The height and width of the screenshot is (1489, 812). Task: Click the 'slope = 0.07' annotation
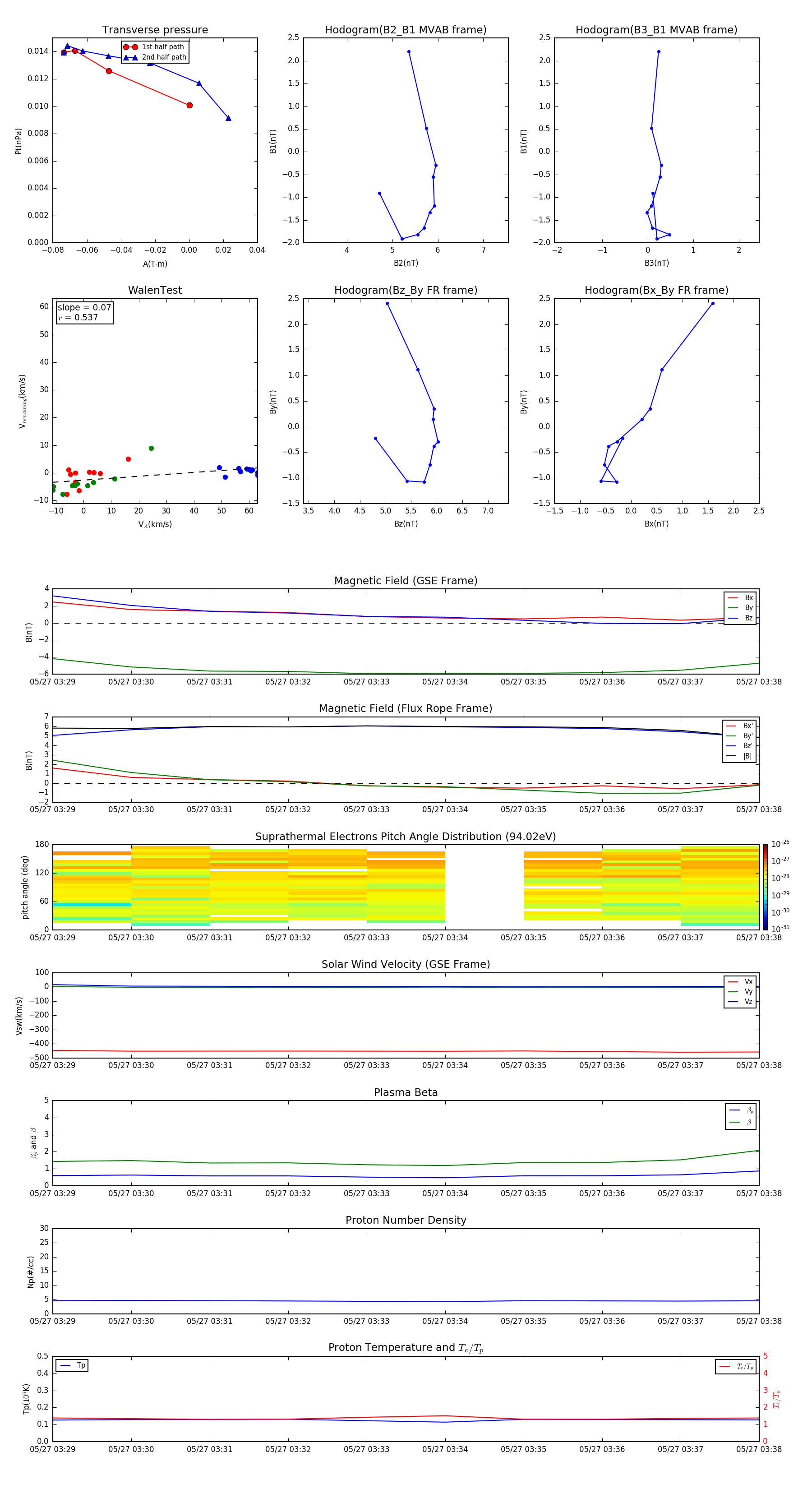point(84,308)
